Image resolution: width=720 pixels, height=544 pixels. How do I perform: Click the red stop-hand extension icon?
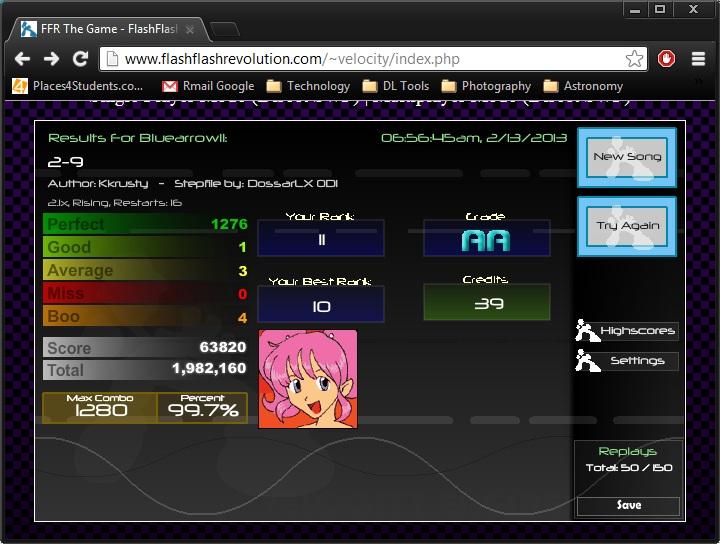pyautogui.click(x=667, y=59)
